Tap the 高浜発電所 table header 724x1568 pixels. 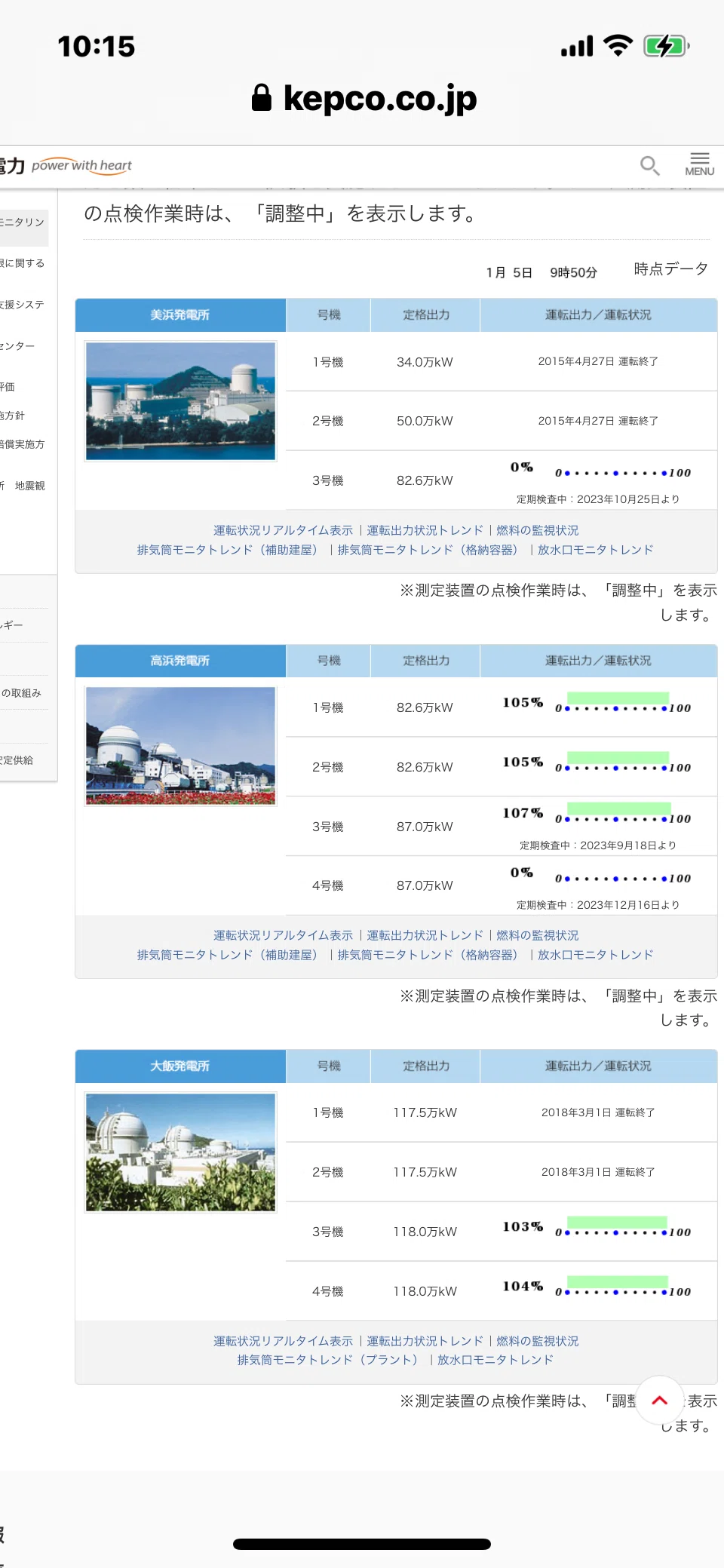point(180,661)
